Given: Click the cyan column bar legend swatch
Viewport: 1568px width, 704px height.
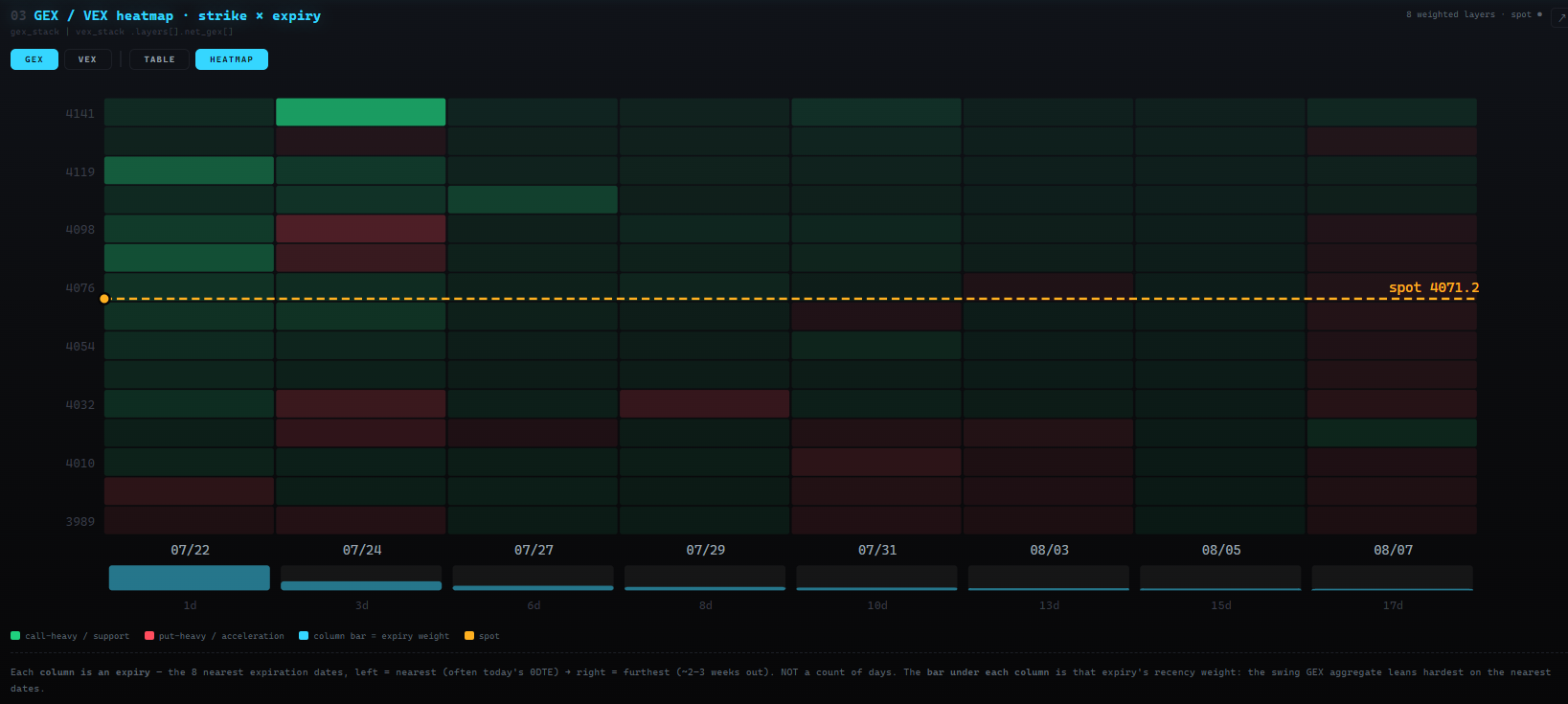Looking at the screenshot, I should pyautogui.click(x=304, y=636).
